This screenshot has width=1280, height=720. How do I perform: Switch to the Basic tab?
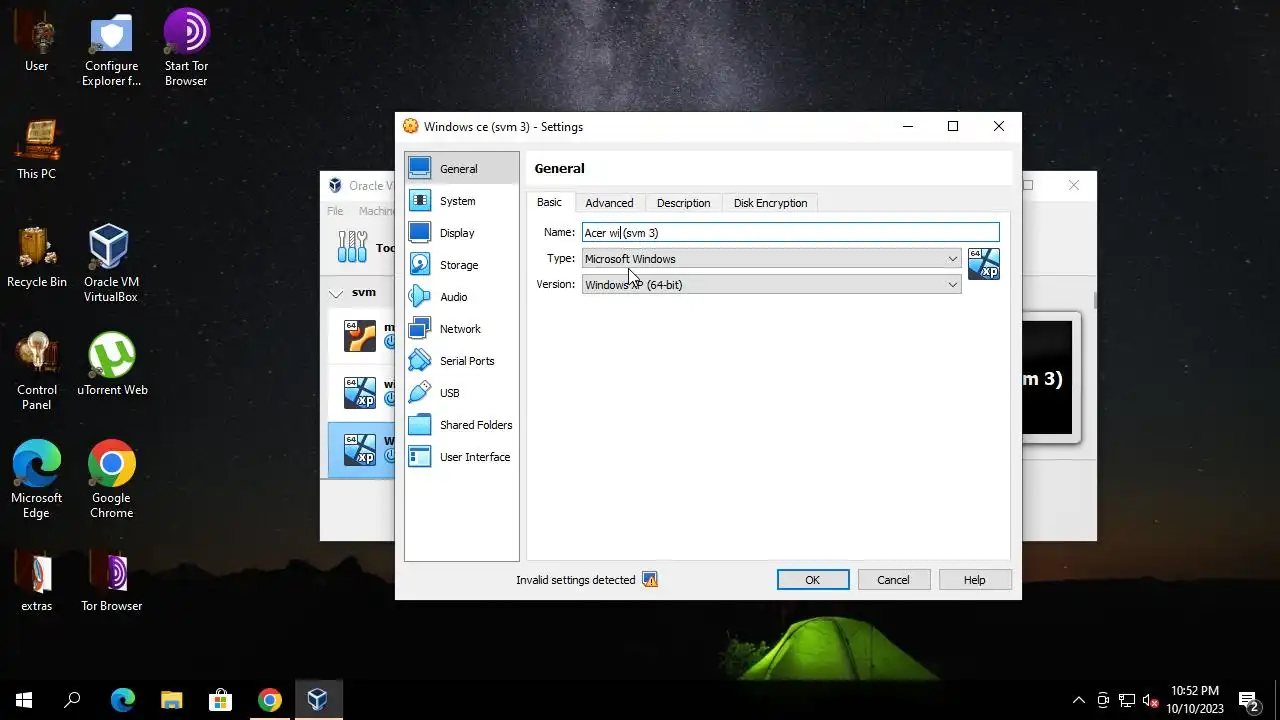[549, 202]
